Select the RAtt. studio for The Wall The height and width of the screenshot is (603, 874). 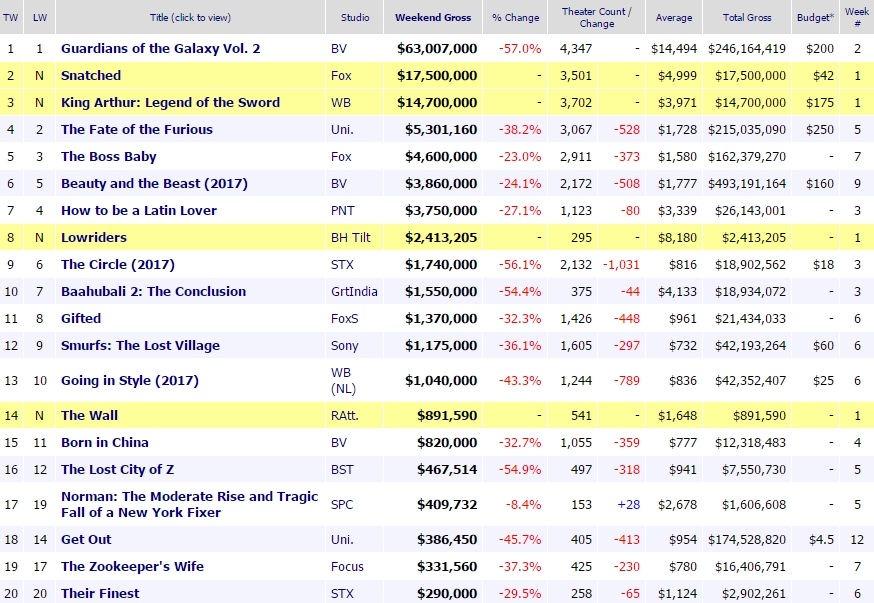[x=345, y=415]
